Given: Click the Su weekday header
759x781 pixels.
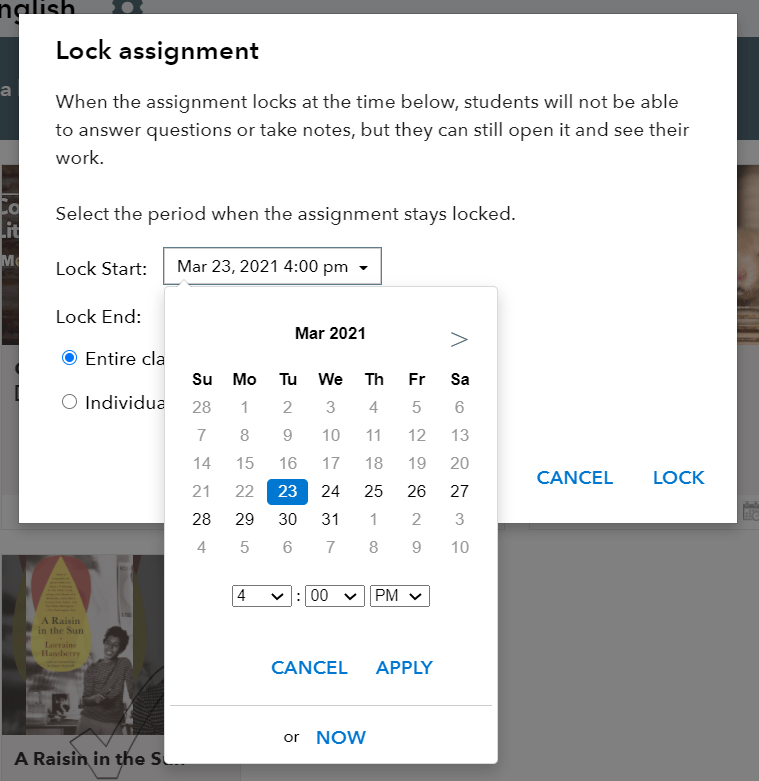Looking at the screenshot, I should coord(202,380).
